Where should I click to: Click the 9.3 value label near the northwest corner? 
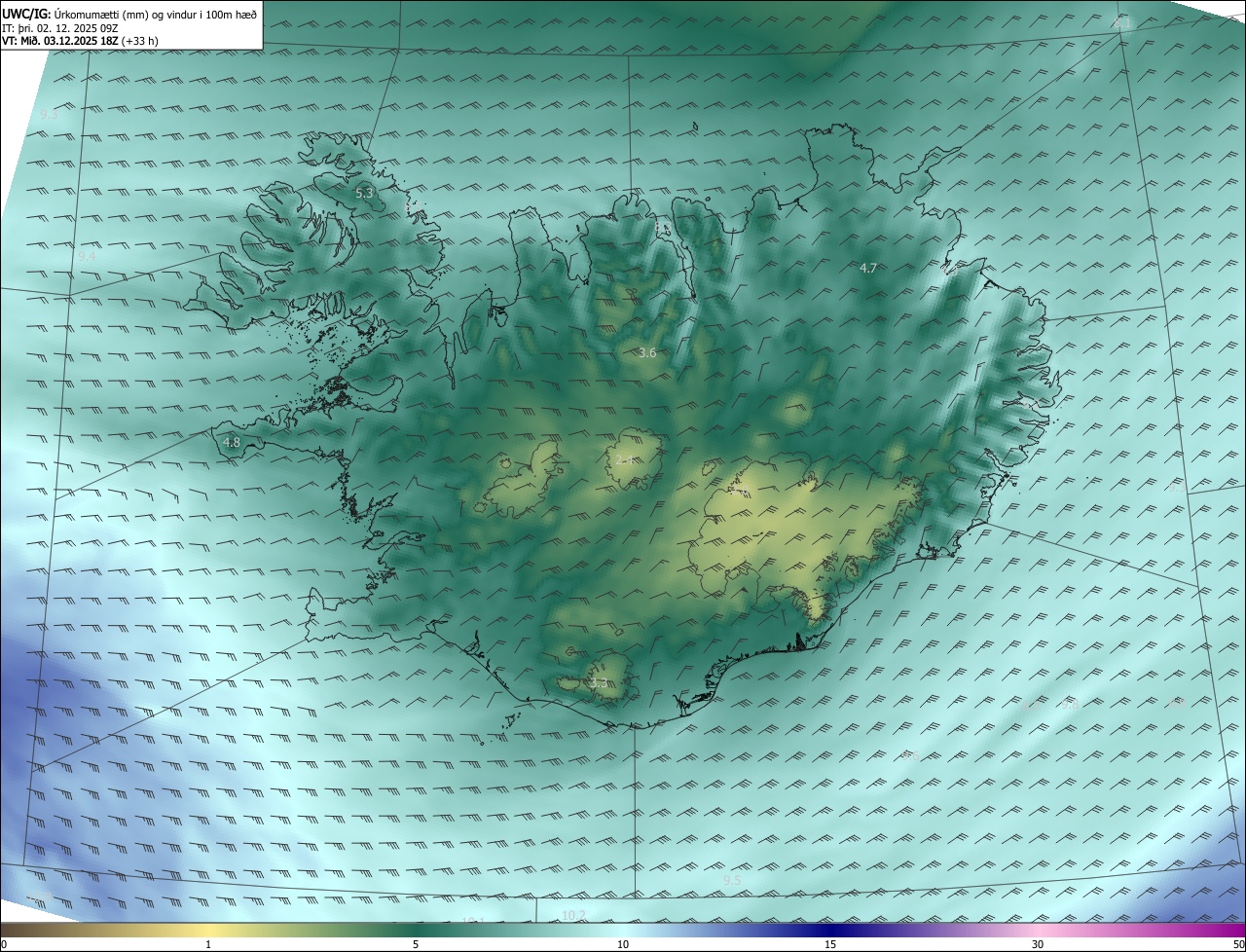coord(50,115)
